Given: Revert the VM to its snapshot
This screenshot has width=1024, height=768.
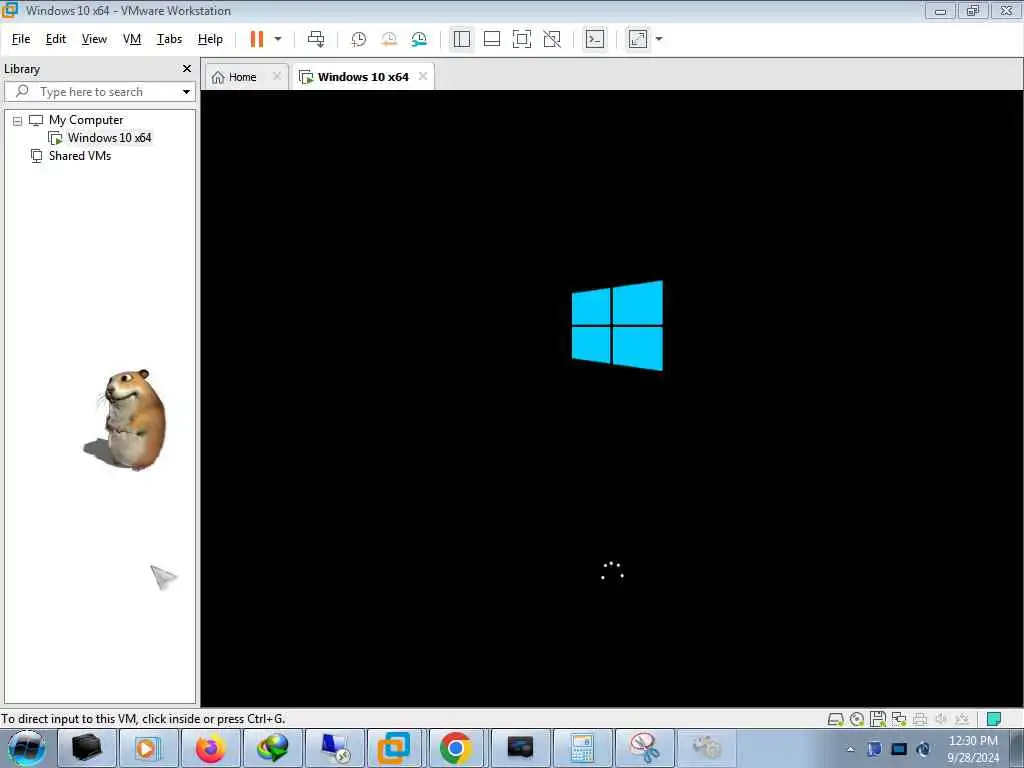Looking at the screenshot, I should click(389, 39).
